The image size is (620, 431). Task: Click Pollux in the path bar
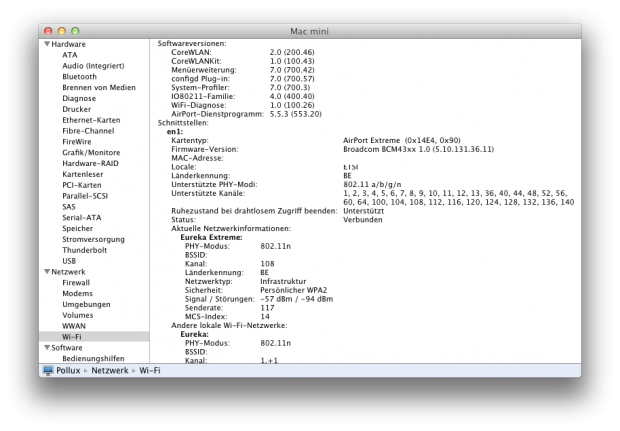pyautogui.click(x=68, y=371)
